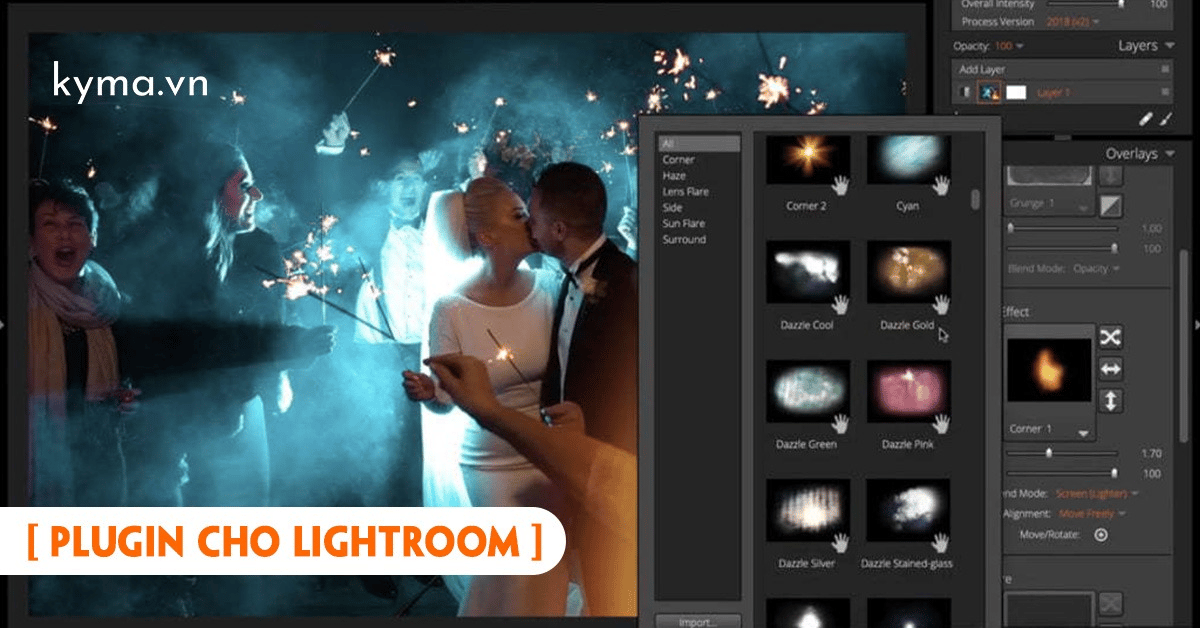Screen dimensions: 1200x628
Task: Select the All category in overlay list
Action: [698, 144]
